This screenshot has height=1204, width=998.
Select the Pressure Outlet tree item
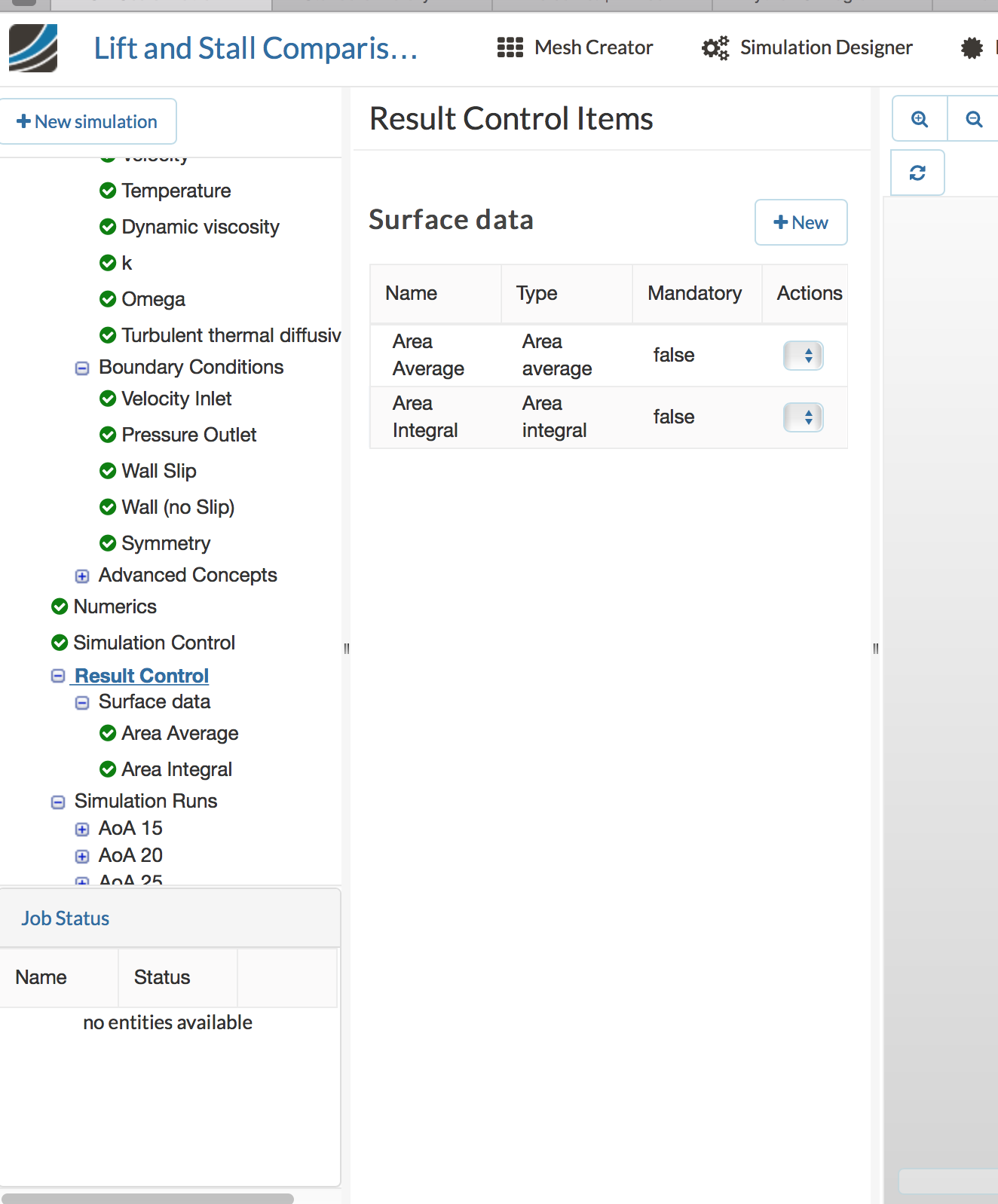(x=188, y=435)
